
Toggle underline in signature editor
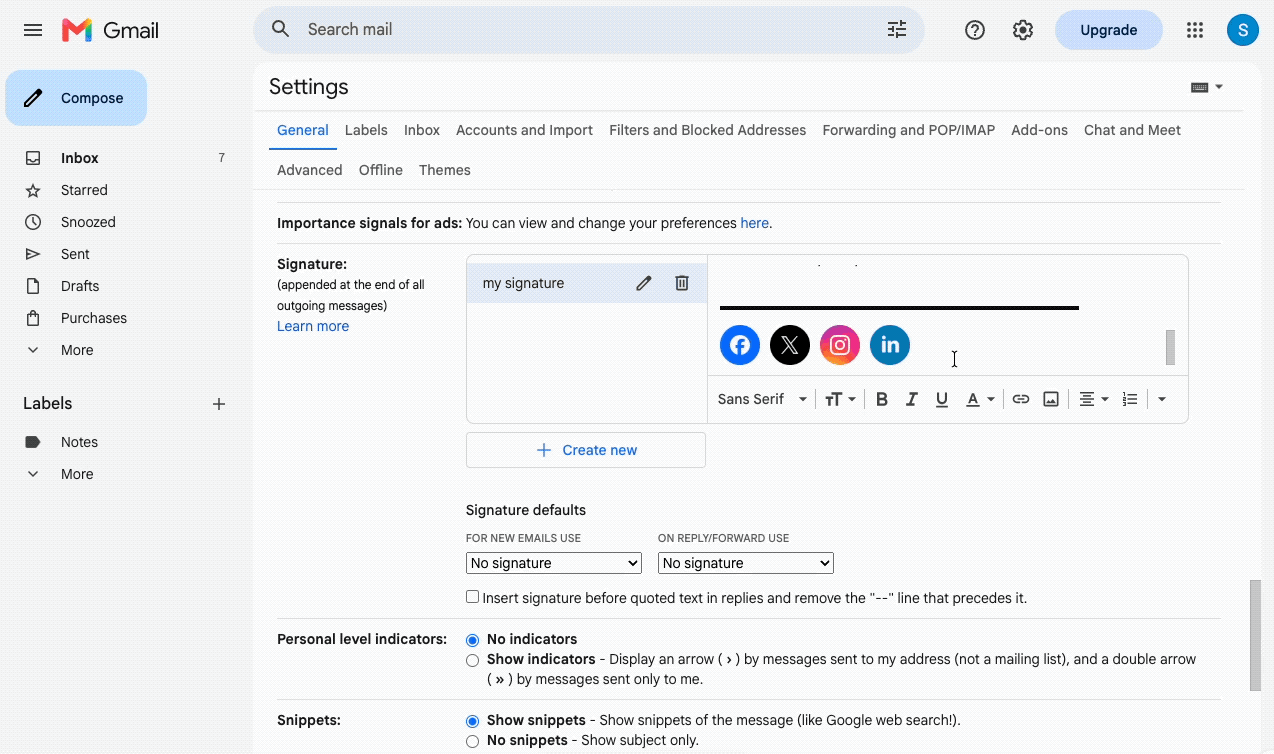click(942, 399)
